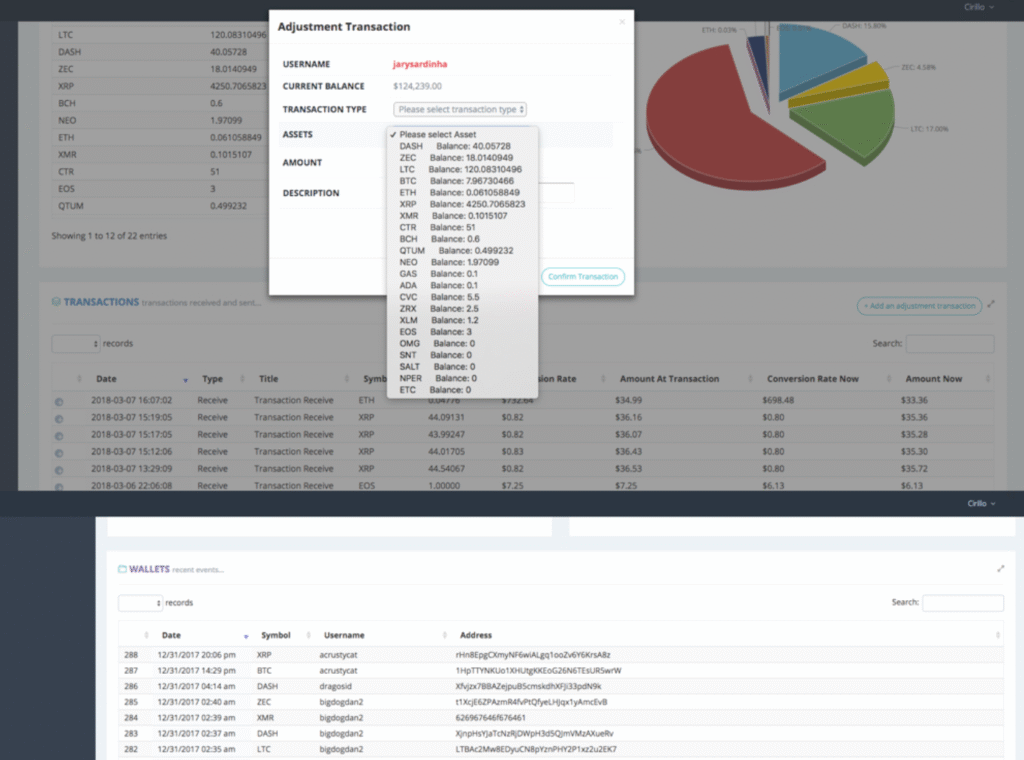1024x760 pixels.
Task: Click the Transactions search field
Action: [949, 344]
